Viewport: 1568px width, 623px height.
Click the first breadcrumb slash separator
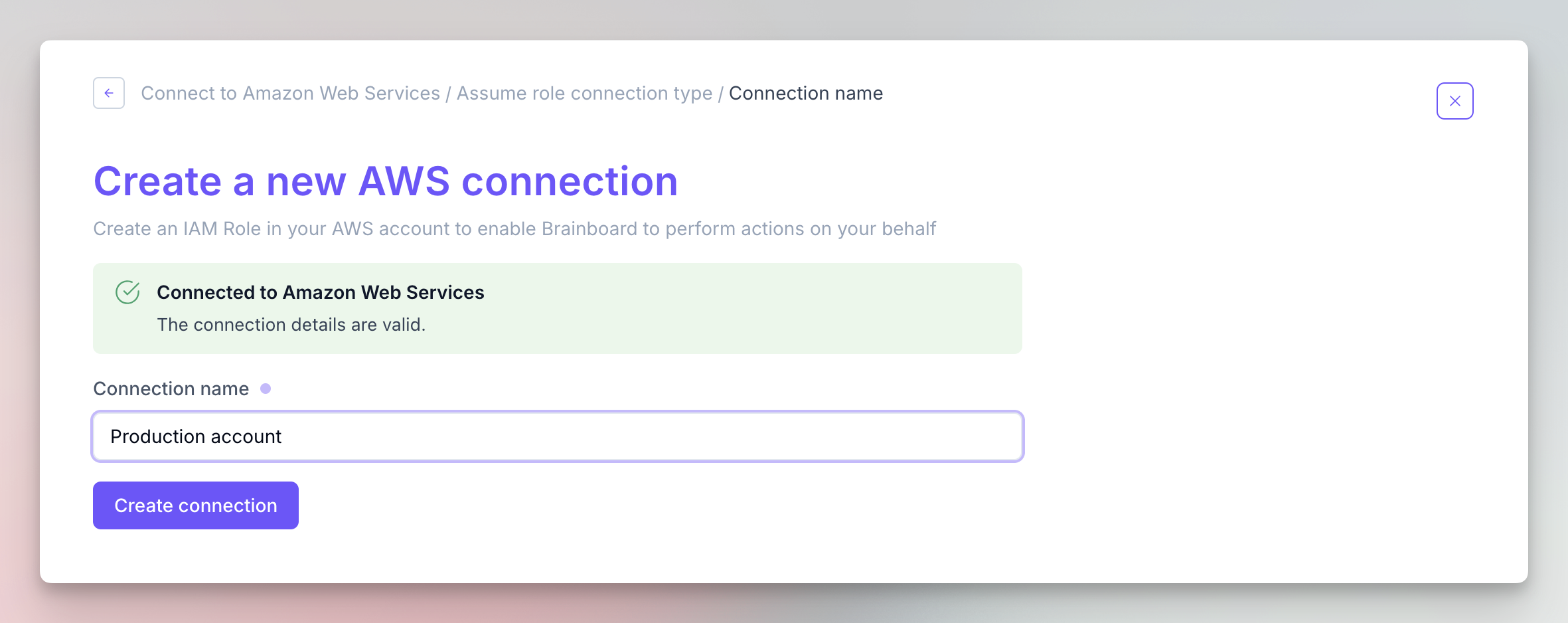448,94
